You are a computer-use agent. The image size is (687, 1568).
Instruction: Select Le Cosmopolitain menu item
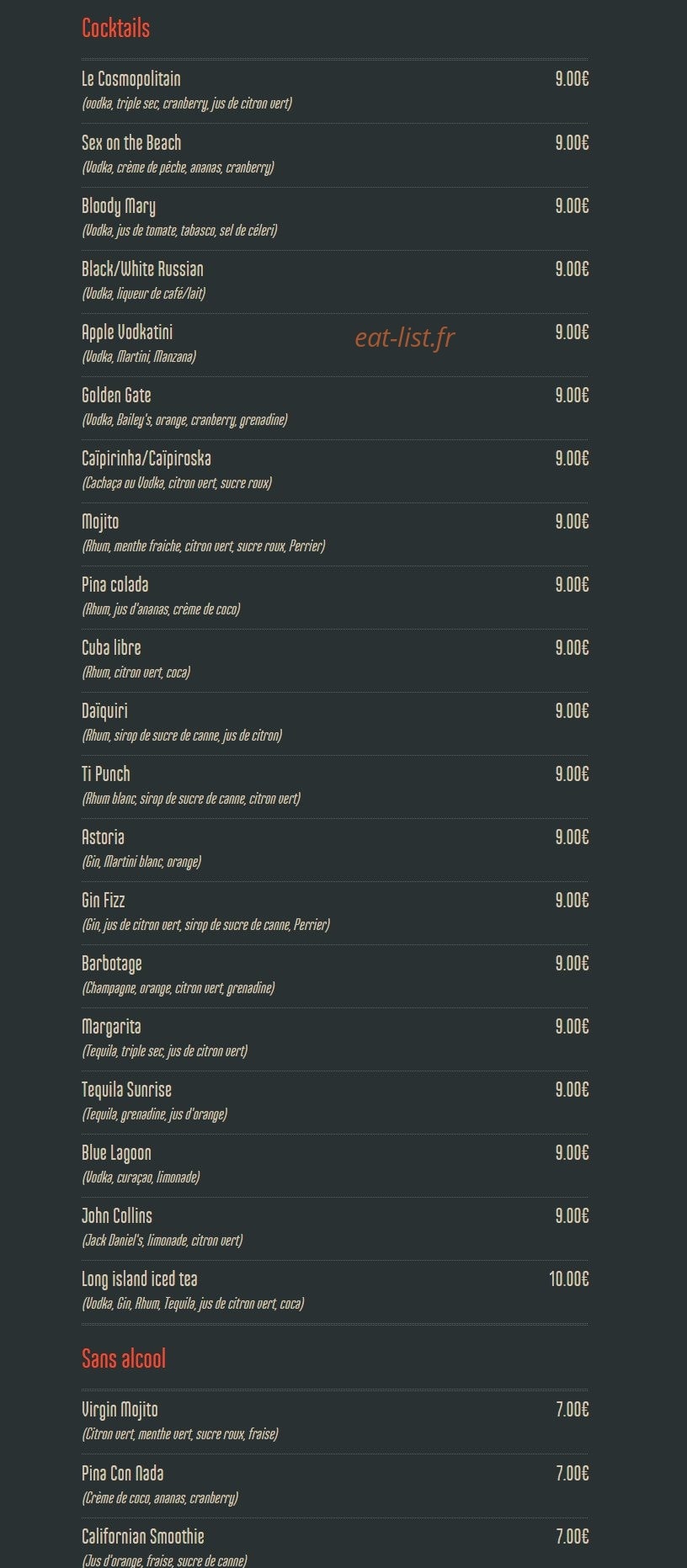[131, 79]
